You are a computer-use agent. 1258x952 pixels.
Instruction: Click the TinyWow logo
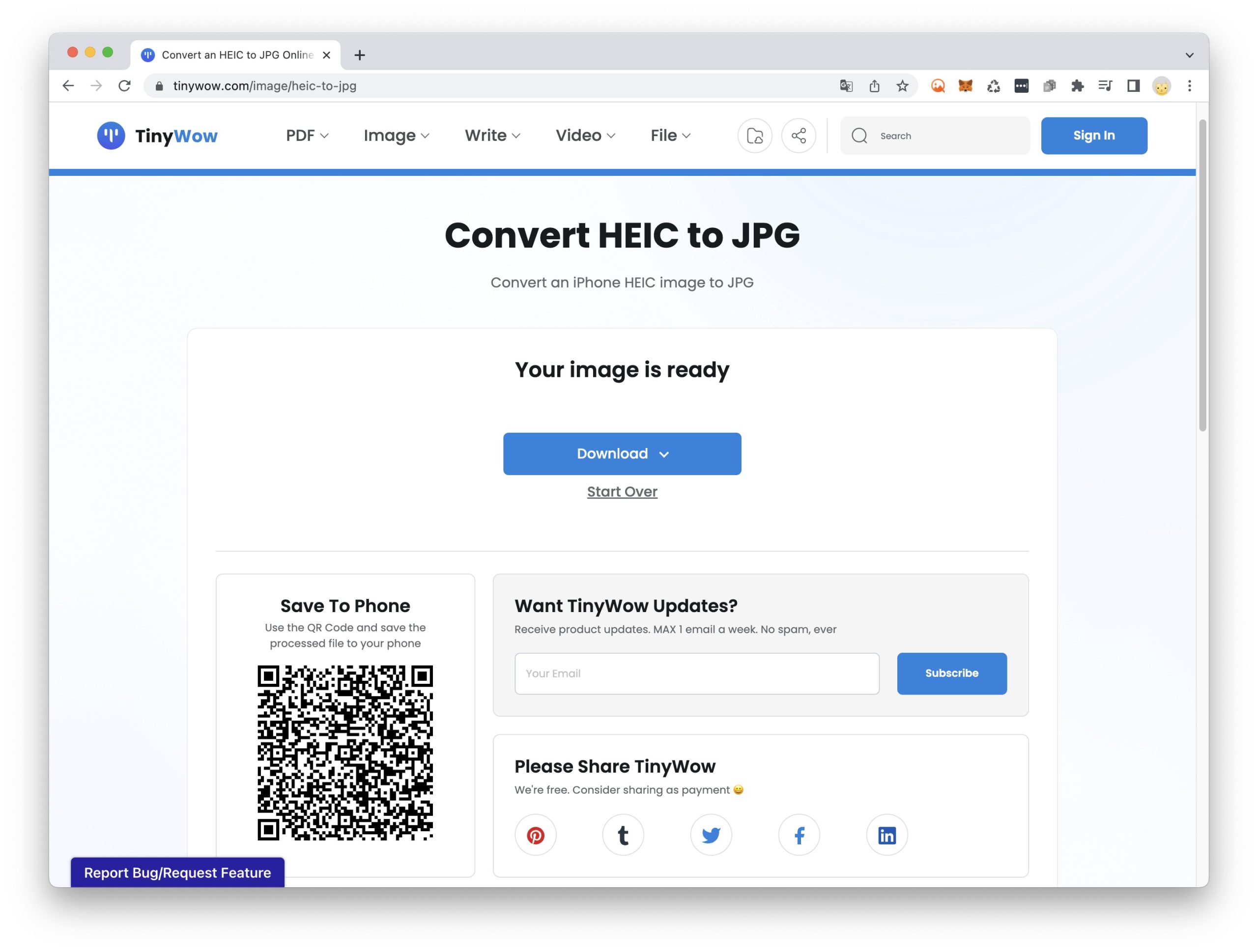[158, 136]
